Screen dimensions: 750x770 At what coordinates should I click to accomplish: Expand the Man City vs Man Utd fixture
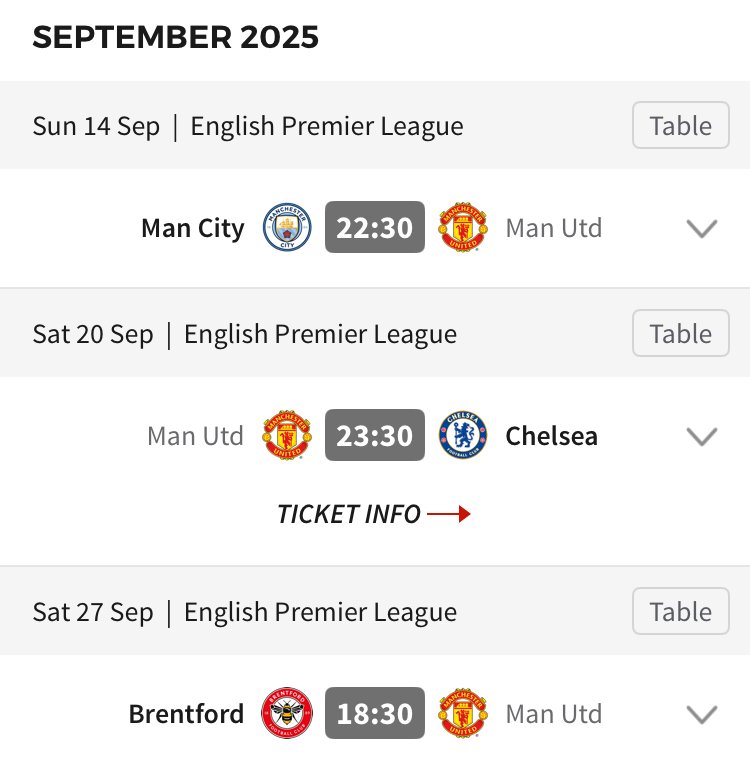point(701,228)
